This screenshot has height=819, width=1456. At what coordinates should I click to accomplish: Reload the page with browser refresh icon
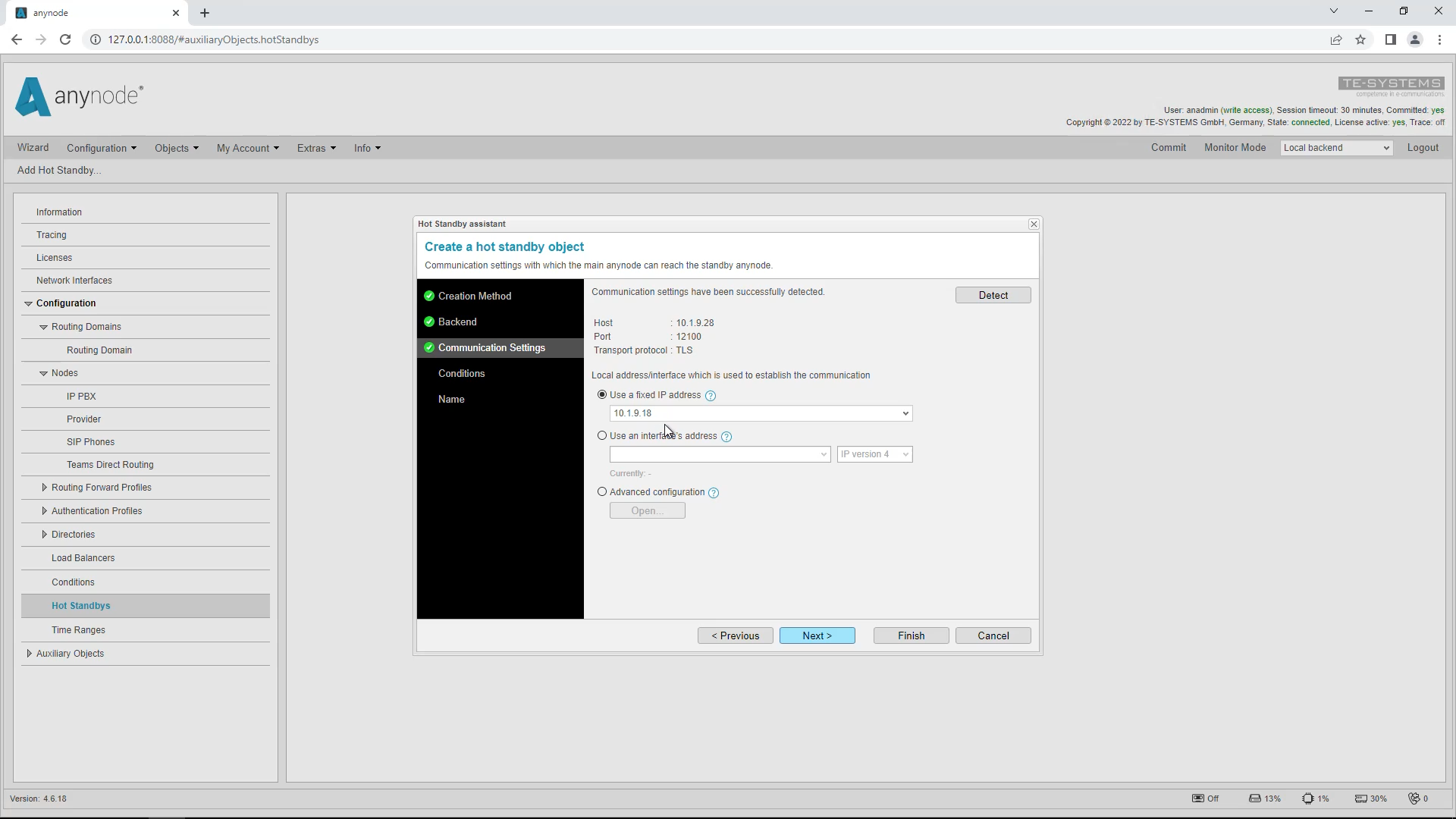pyautogui.click(x=65, y=39)
